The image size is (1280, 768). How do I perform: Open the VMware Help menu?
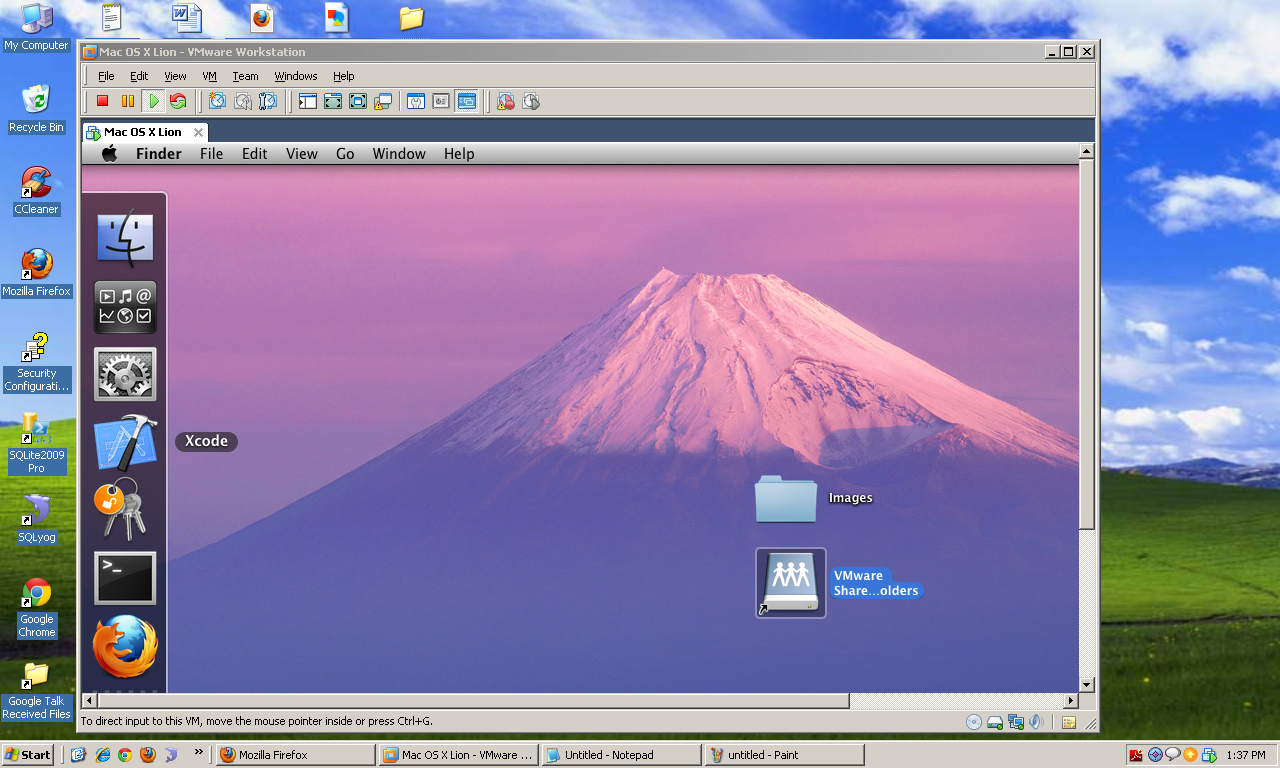pos(344,76)
